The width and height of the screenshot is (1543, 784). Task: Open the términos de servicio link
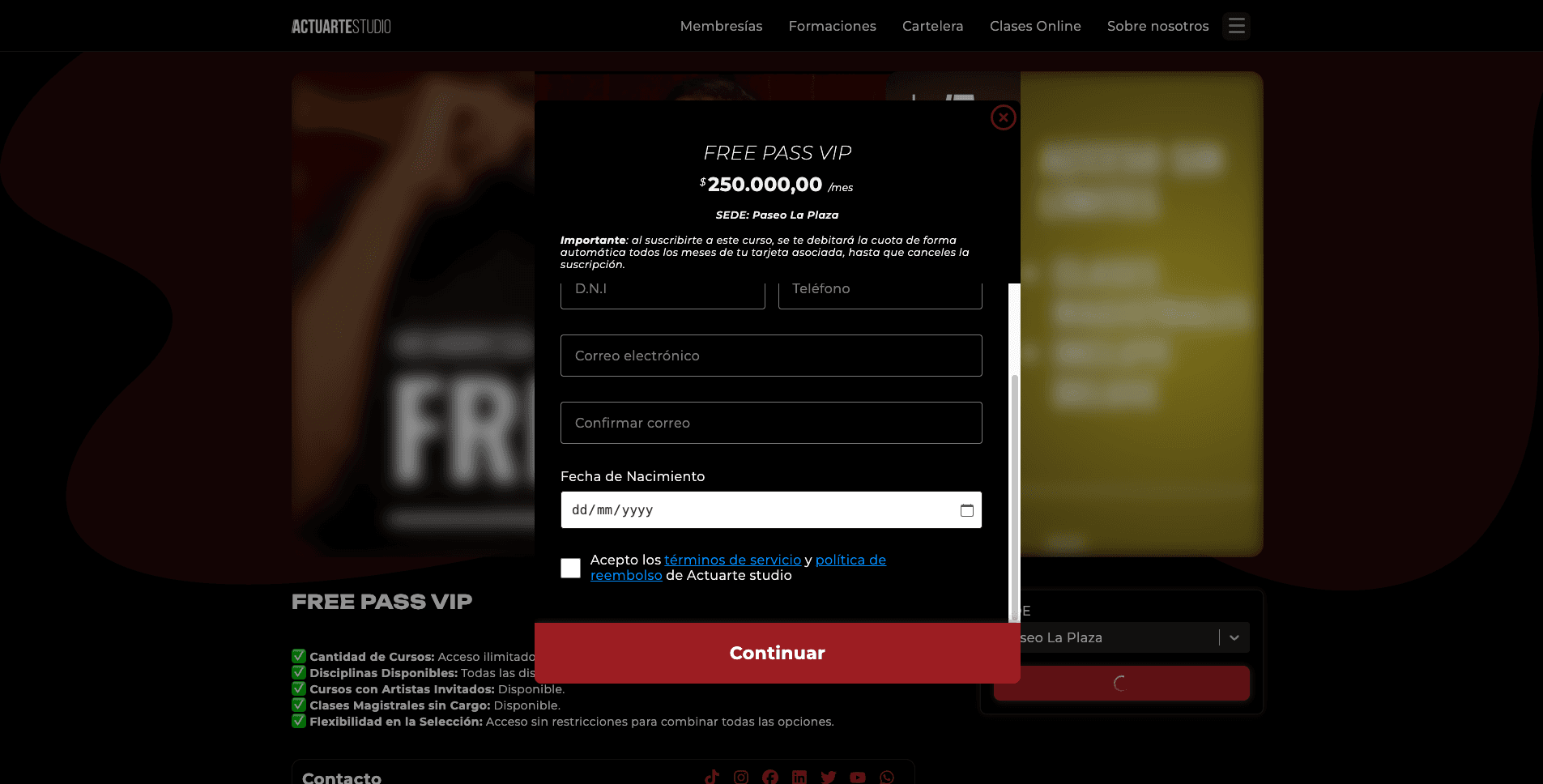tap(732, 560)
